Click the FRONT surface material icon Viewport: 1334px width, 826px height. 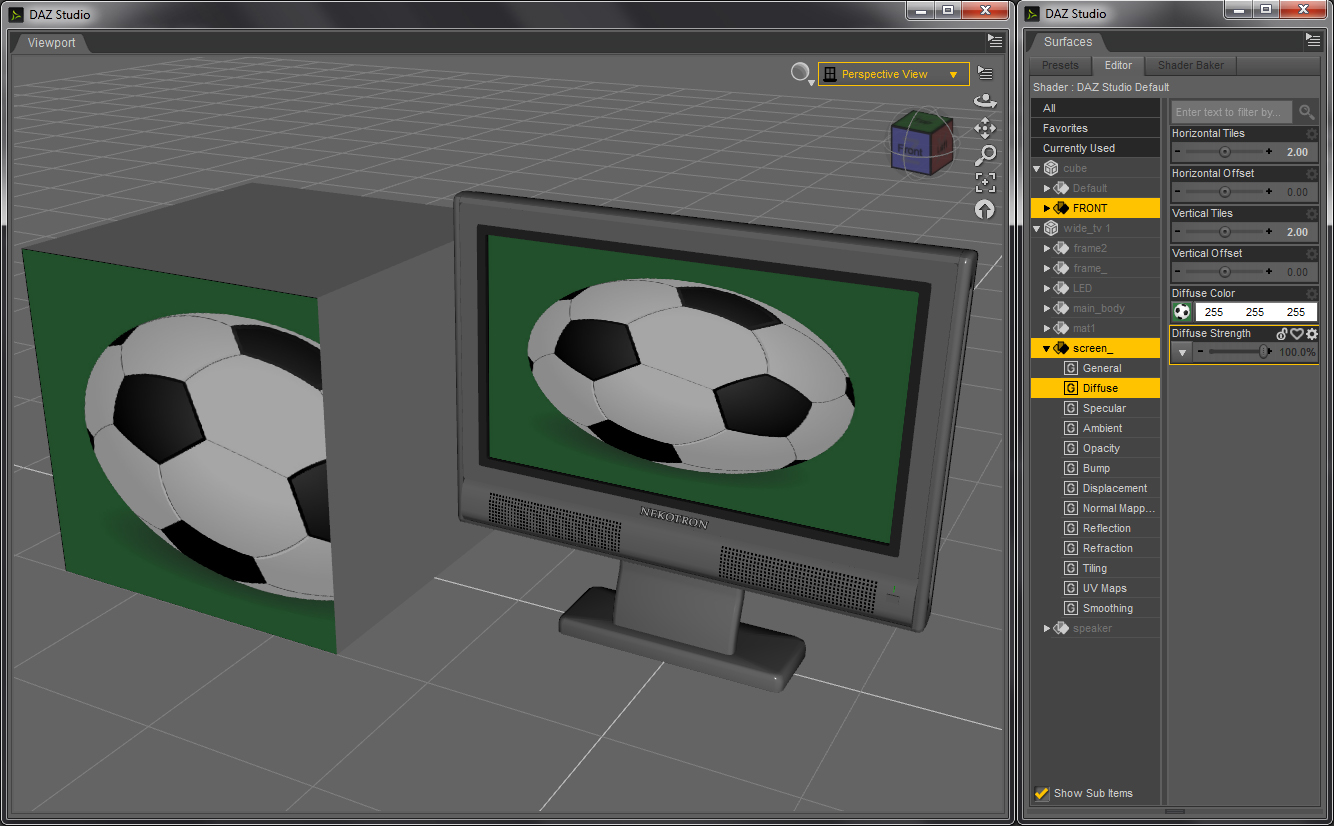point(1061,208)
